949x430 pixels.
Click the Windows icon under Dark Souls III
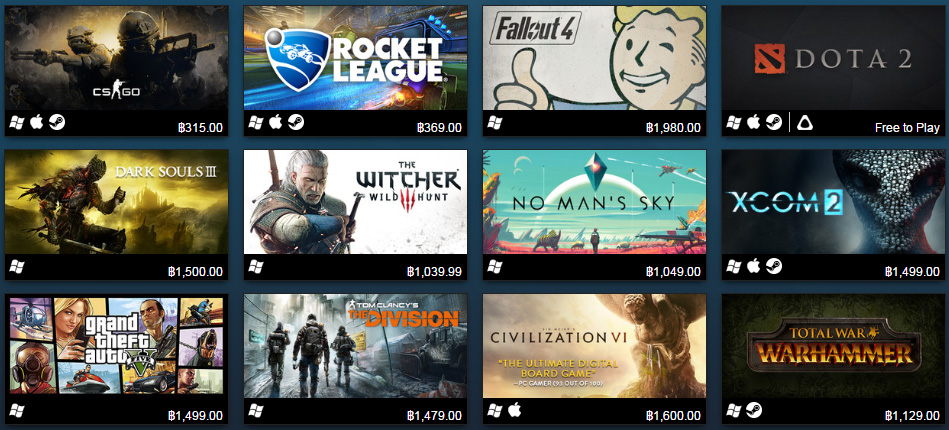point(17,266)
